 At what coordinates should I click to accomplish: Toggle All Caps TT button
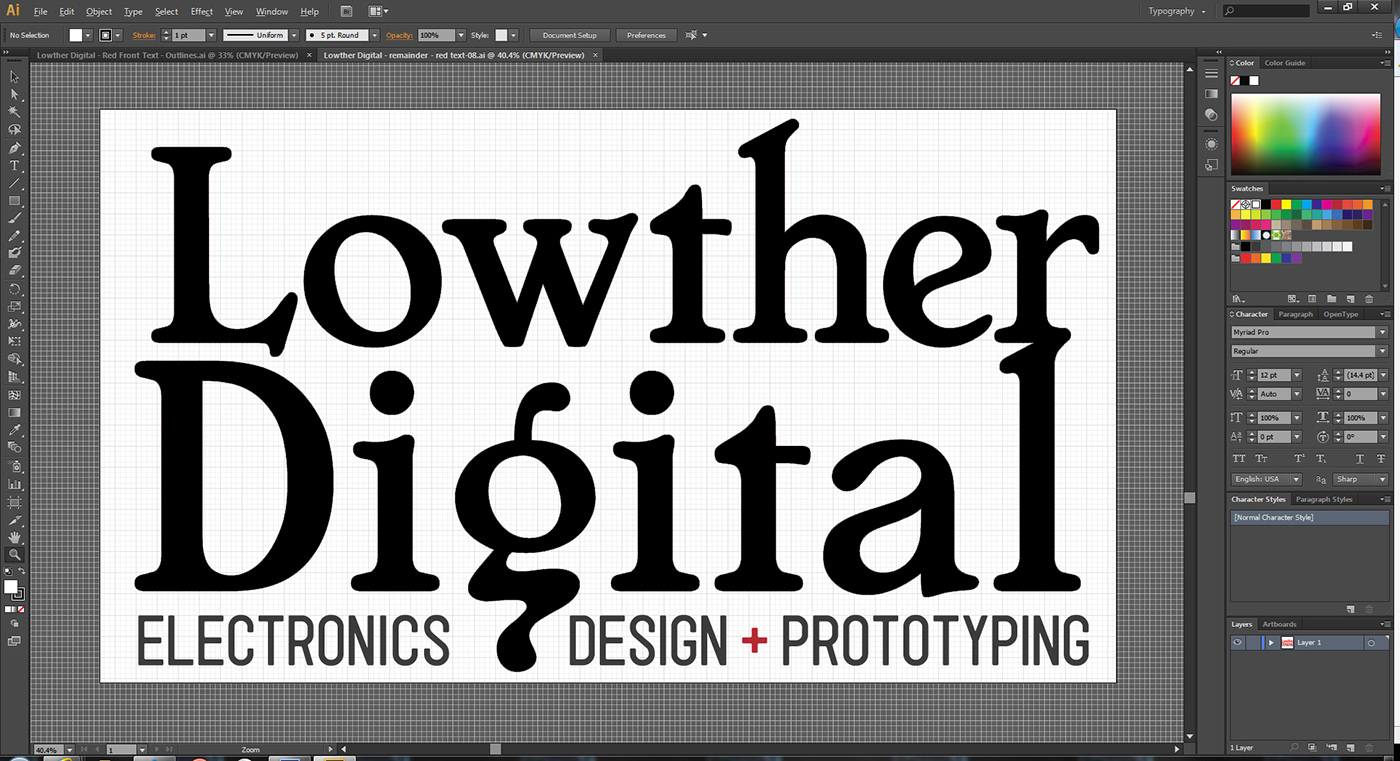[x=1239, y=458]
